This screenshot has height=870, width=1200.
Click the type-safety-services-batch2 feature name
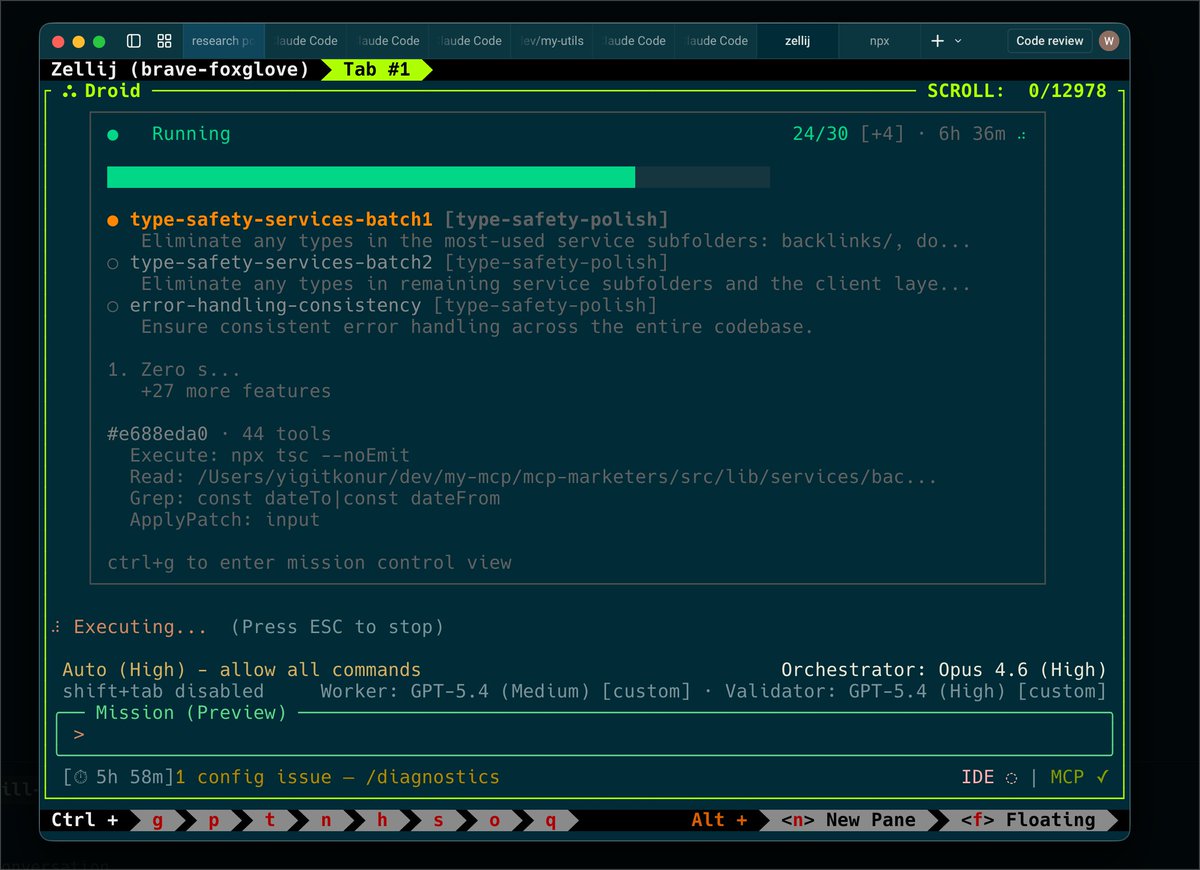pos(281,263)
